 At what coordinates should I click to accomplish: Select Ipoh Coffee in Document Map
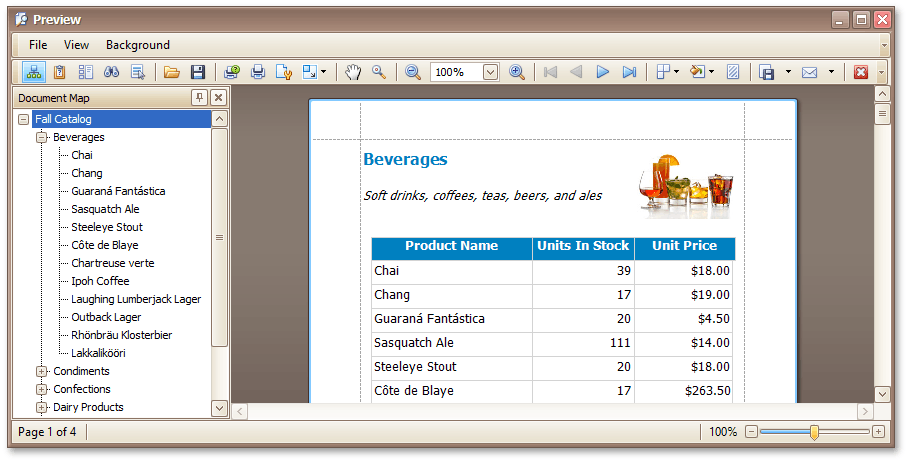100,281
